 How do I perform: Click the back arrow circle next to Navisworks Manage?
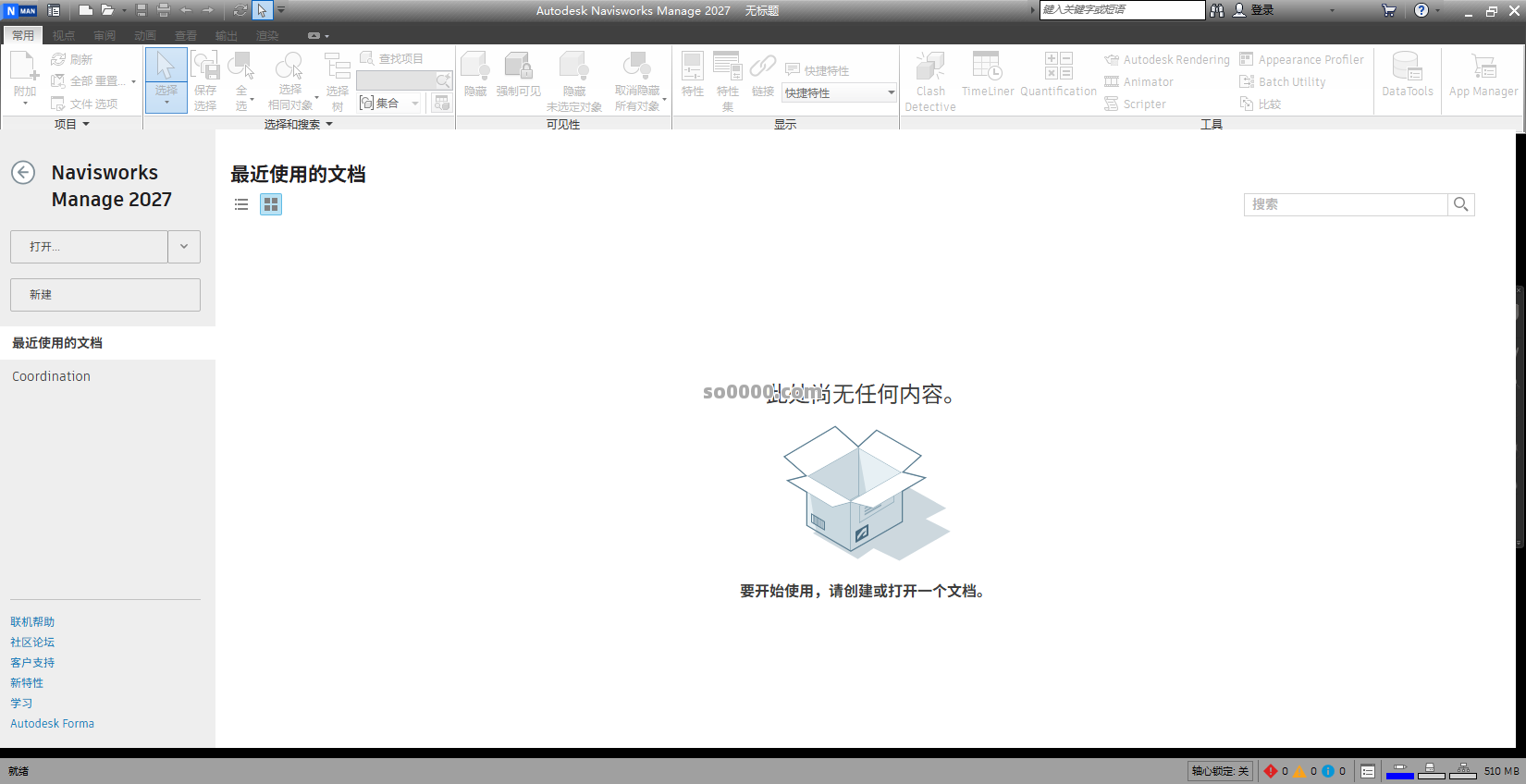coord(23,172)
